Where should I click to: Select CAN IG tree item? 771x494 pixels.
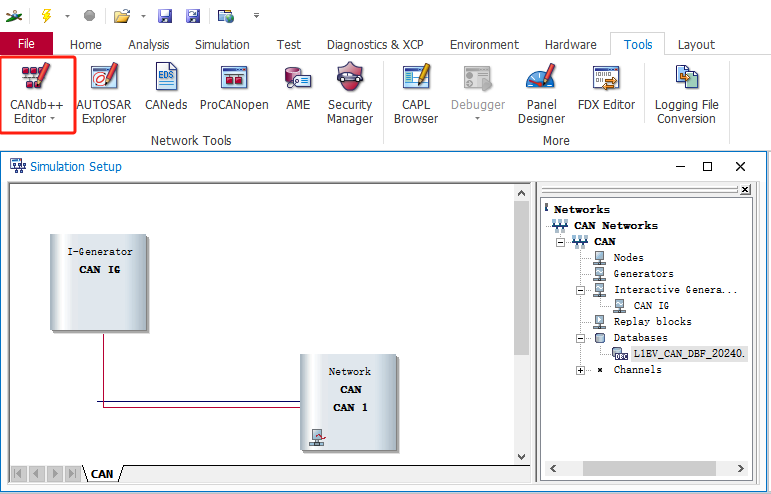point(651,306)
